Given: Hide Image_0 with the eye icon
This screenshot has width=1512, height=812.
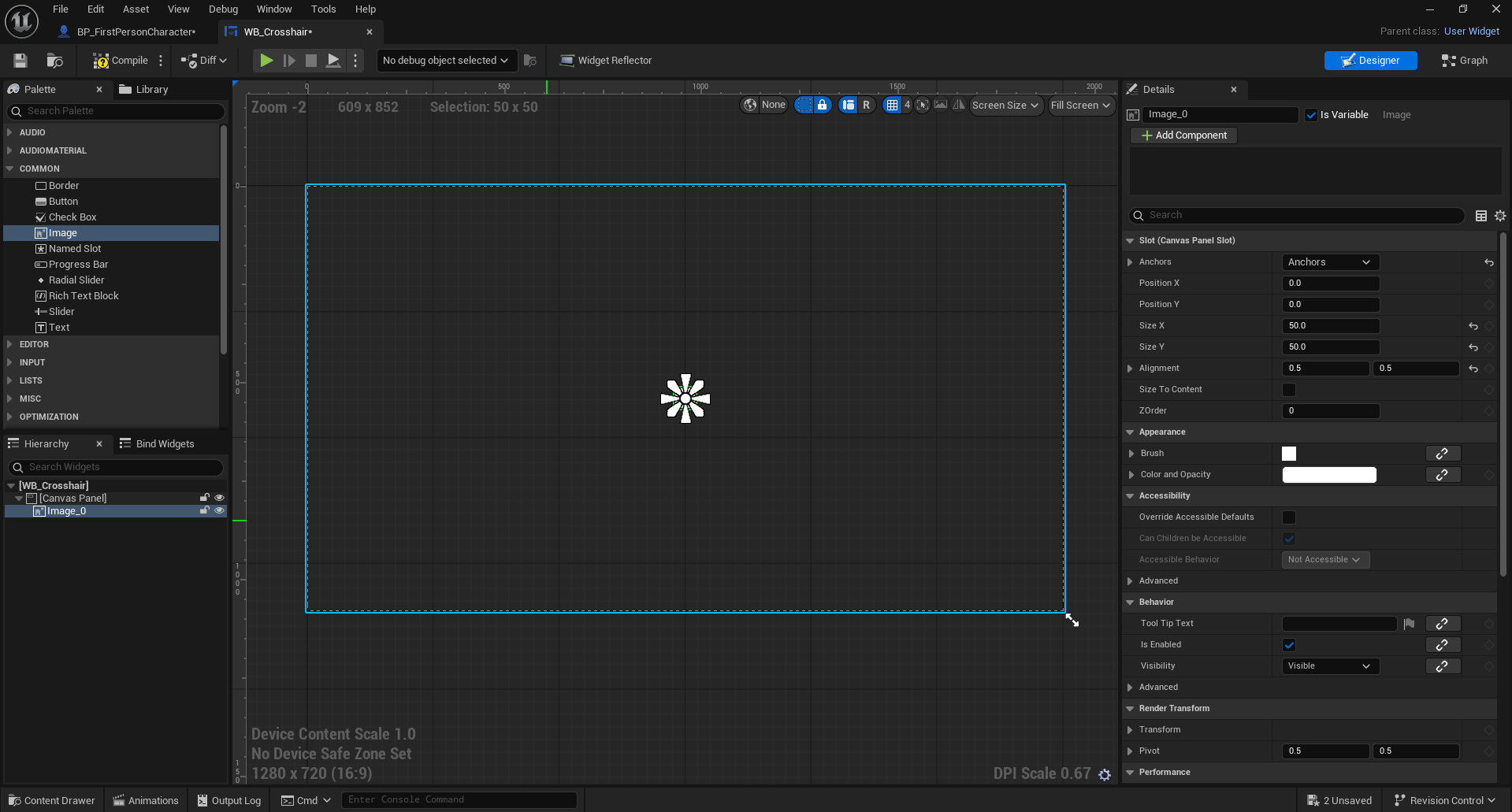Looking at the screenshot, I should pos(220,511).
